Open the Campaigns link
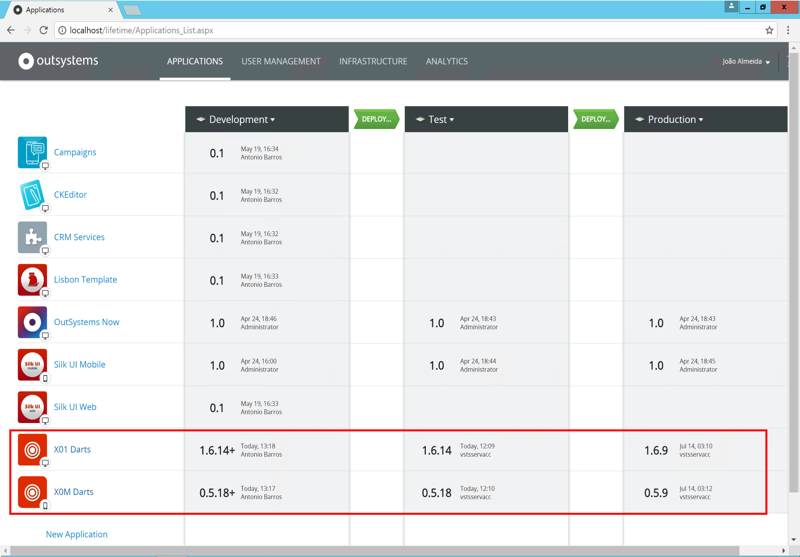Viewport: 800px width, 557px height. click(75, 152)
